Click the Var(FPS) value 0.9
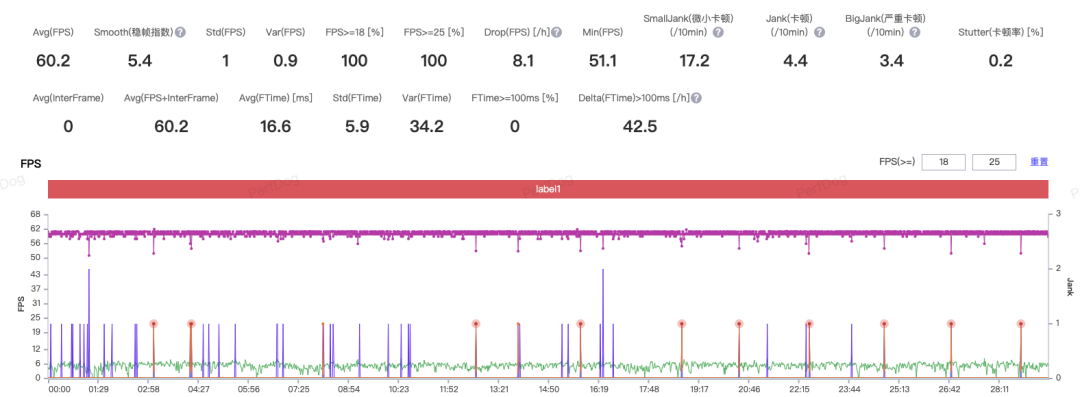Screen dimensions: 1080x397 285,61
